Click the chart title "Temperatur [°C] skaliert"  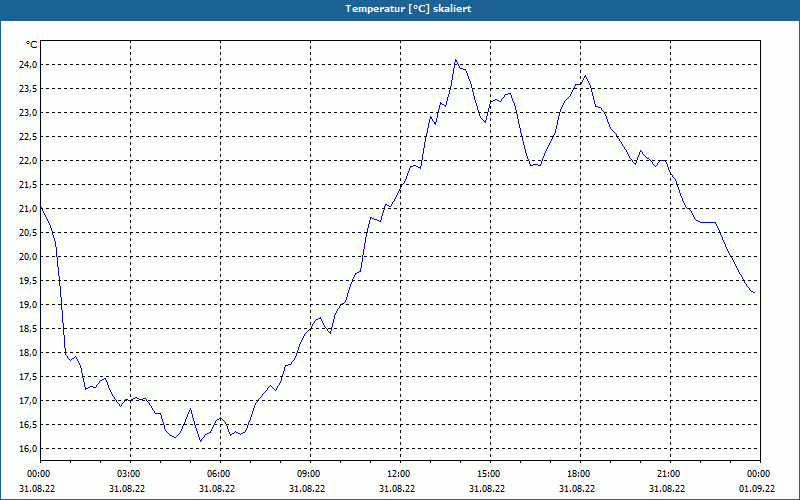[408, 9]
